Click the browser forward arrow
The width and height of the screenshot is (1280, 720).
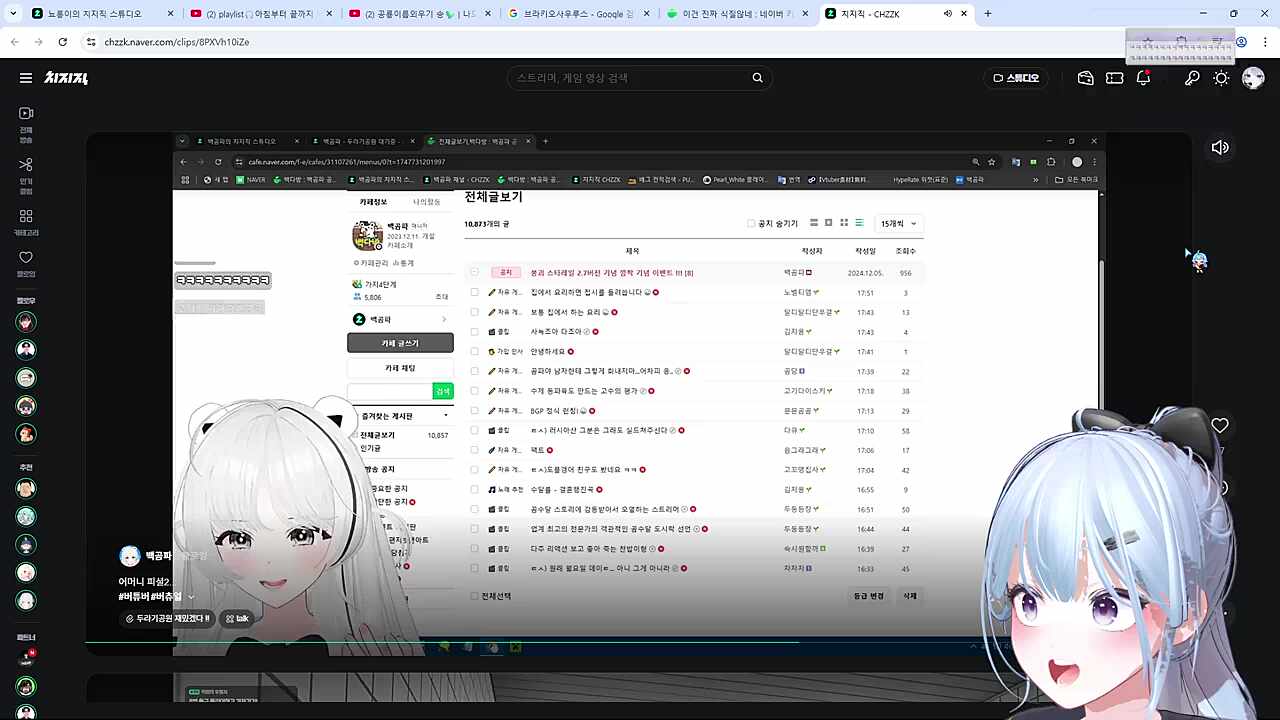click(38, 42)
